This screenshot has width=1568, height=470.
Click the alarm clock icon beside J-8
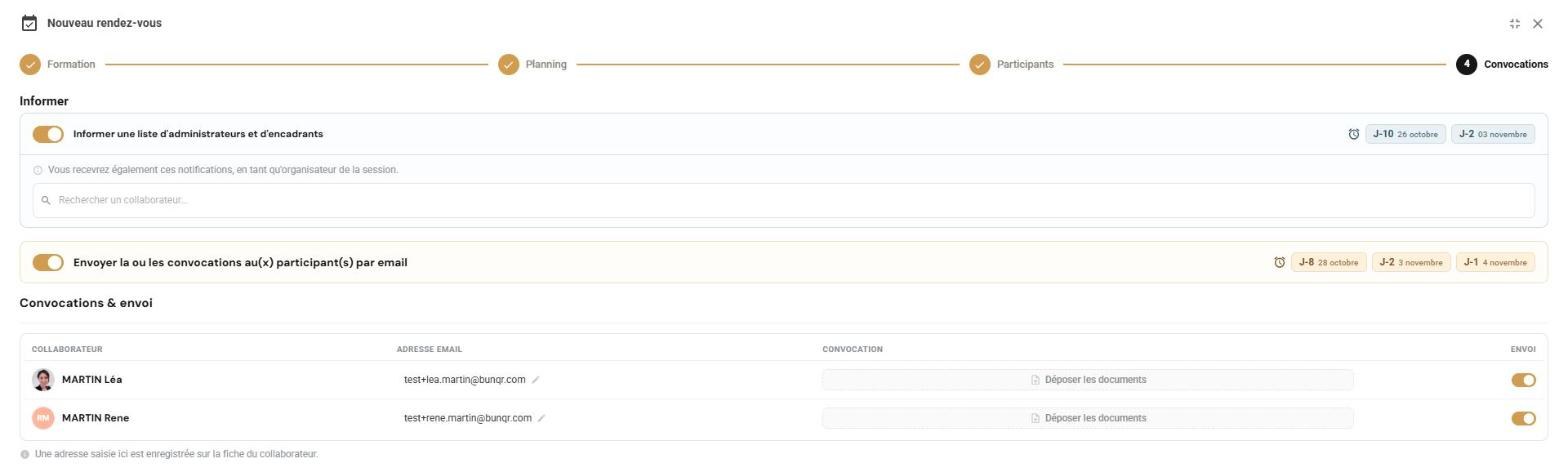coord(1279,262)
